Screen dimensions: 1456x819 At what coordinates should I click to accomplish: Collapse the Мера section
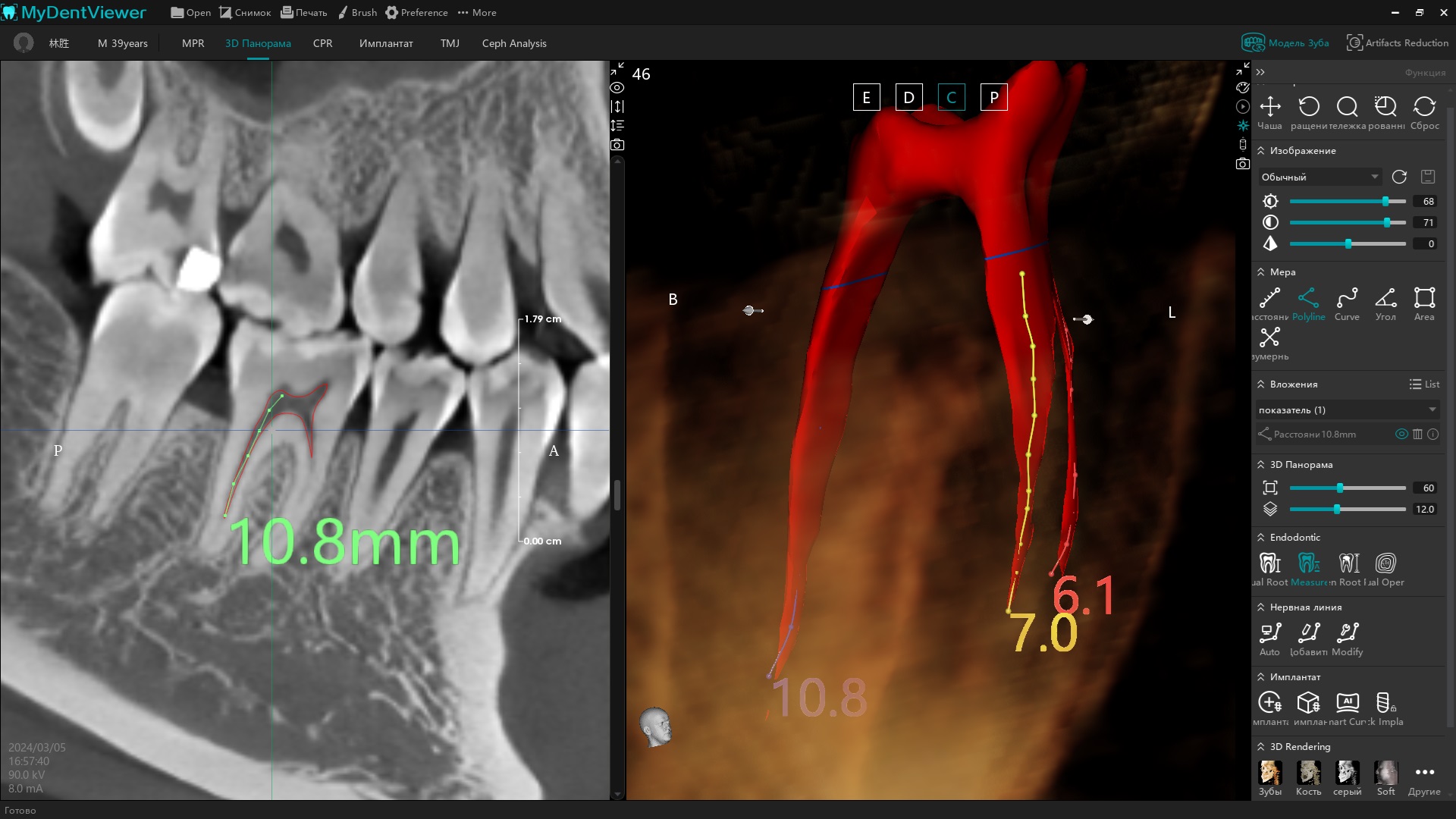[x=1260, y=271]
